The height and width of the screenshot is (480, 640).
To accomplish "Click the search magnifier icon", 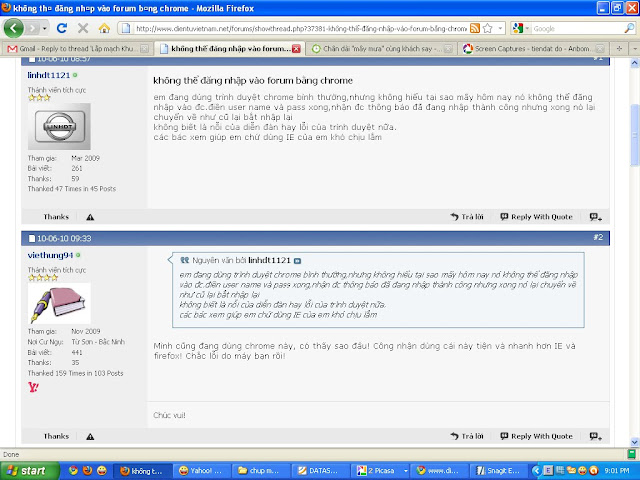I will (629, 28).
